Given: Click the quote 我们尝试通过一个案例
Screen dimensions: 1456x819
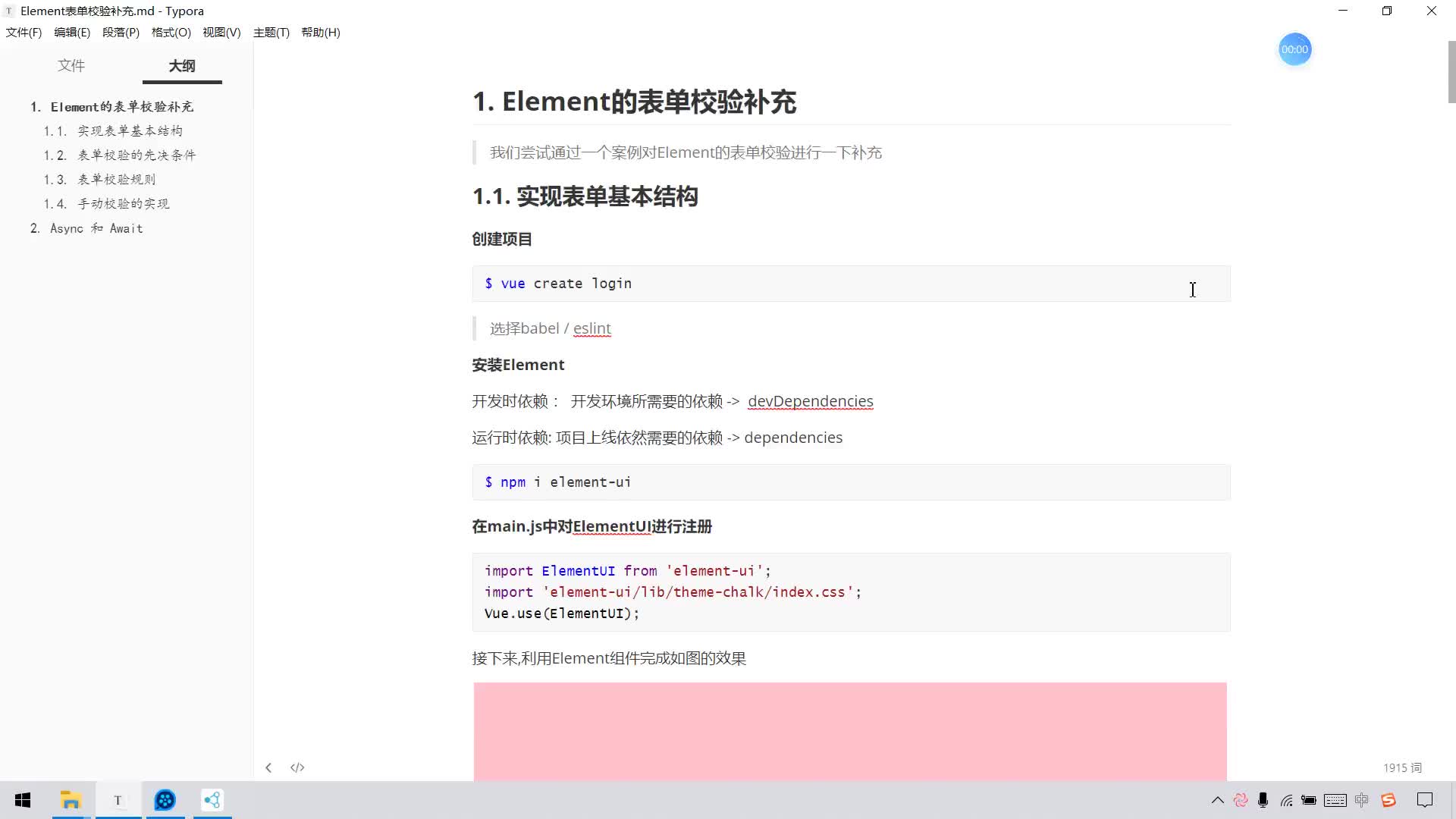Looking at the screenshot, I should click(686, 152).
